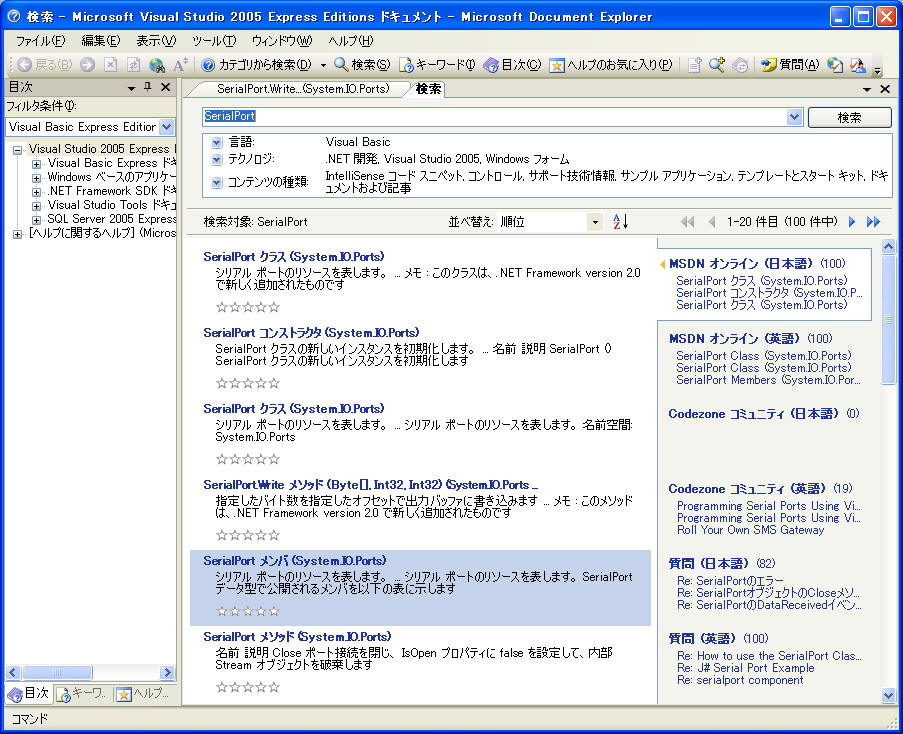Viewport: 903px width, 734px height.
Task: Open the active tab list dropdown arrow
Action: tap(867, 89)
